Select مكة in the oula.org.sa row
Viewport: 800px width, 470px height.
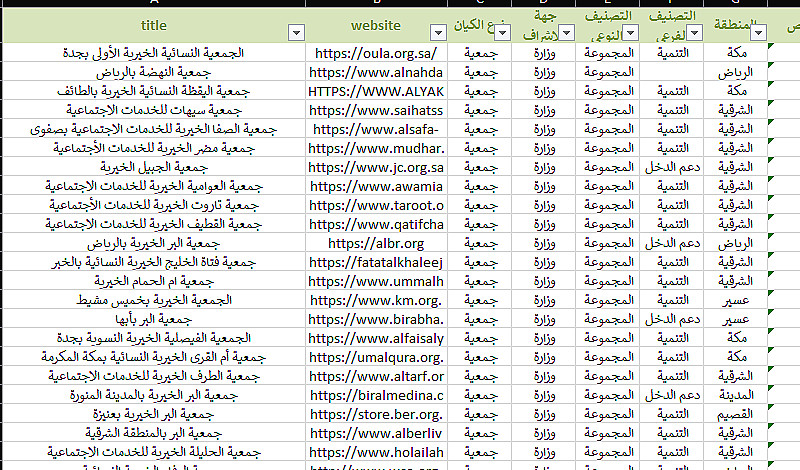click(736, 53)
